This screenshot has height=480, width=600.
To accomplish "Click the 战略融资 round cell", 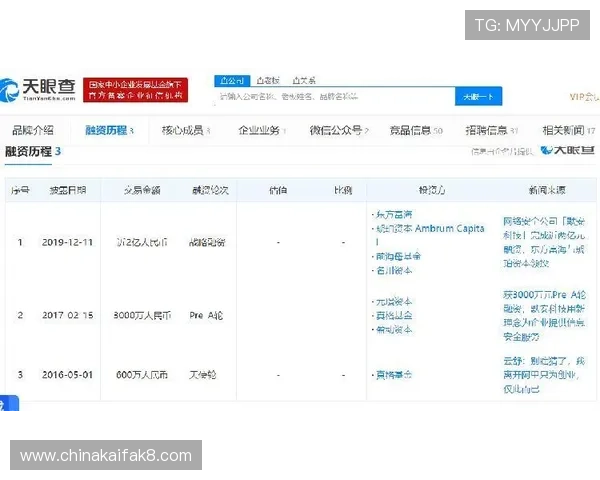I will (207, 242).
